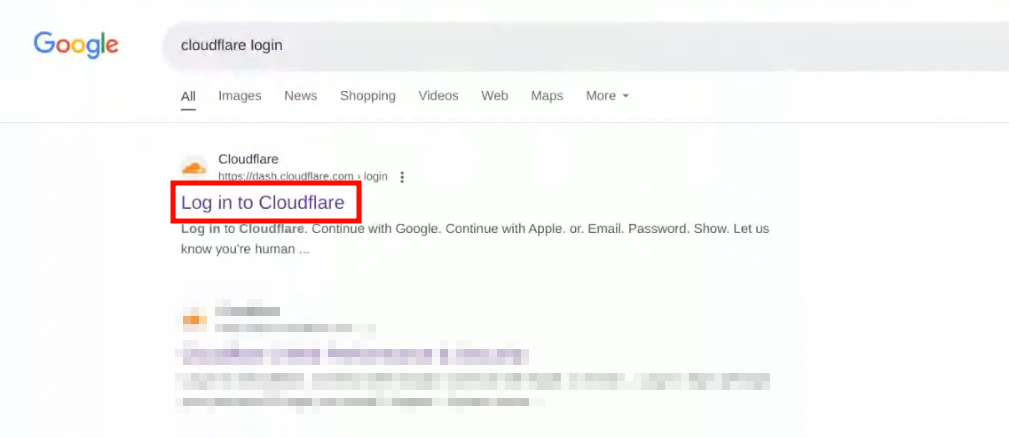Viewport: 1009px width, 438px height.
Task: Click the blurred second result's site name
Action: (248, 311)
